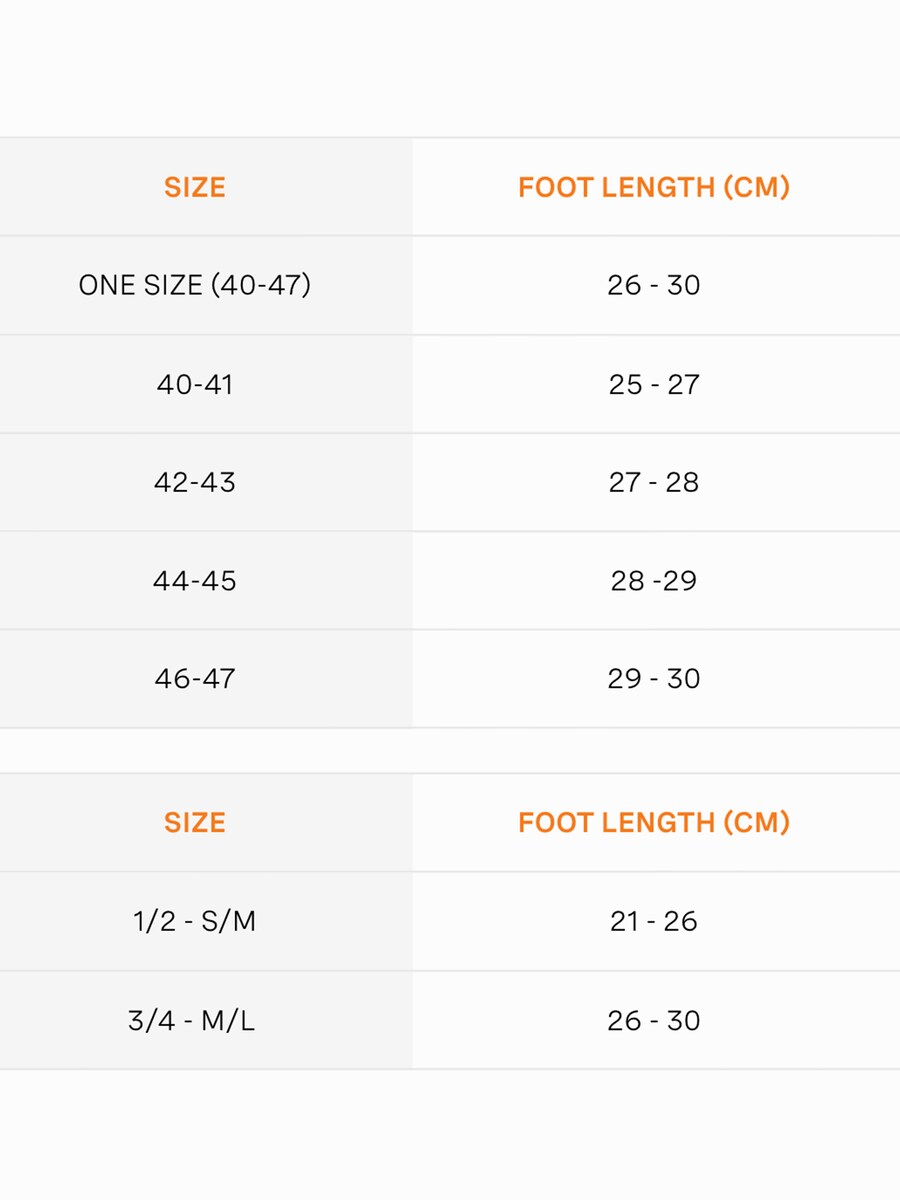Click the 21 - 26 foot length value
900x1200 pixels.
tap(654, 921)
